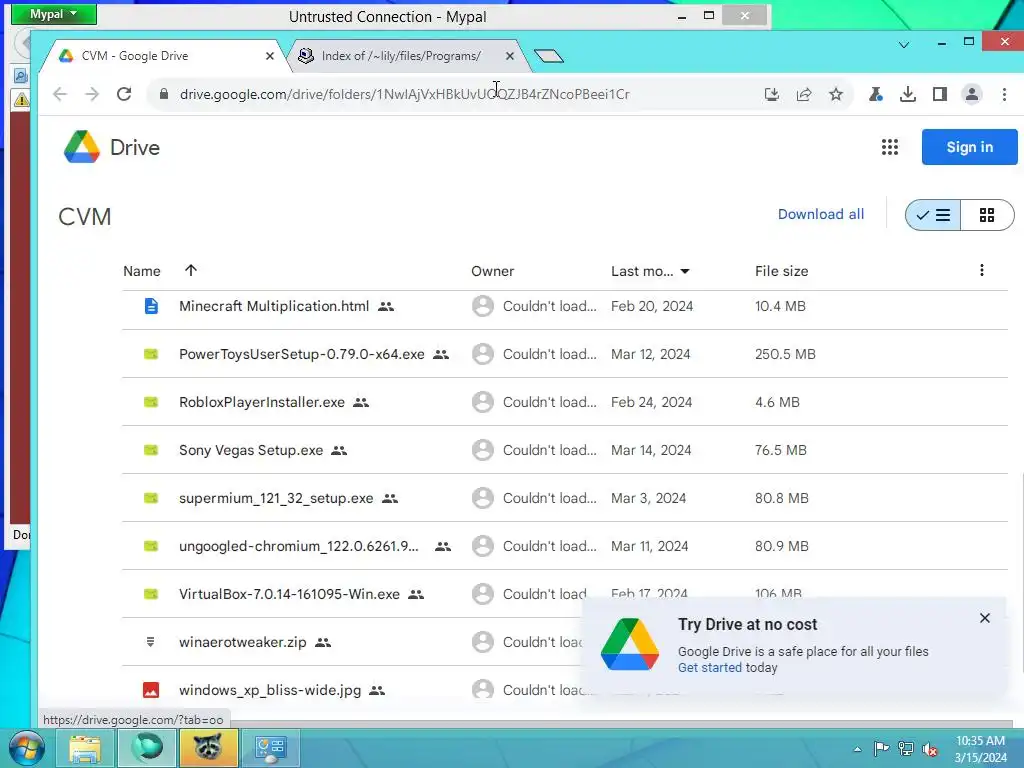Click the File size column header
Image resolution: width=1024 pixels, height=768 pixels.
click(782, 271)
